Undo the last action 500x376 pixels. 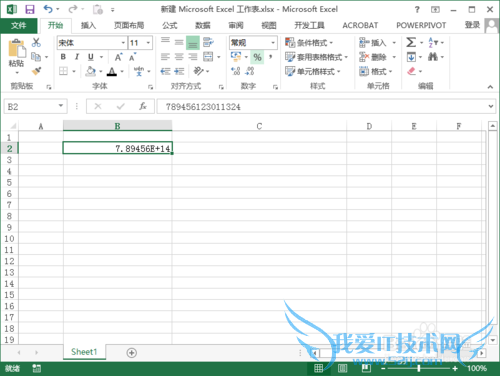(48, 9)
